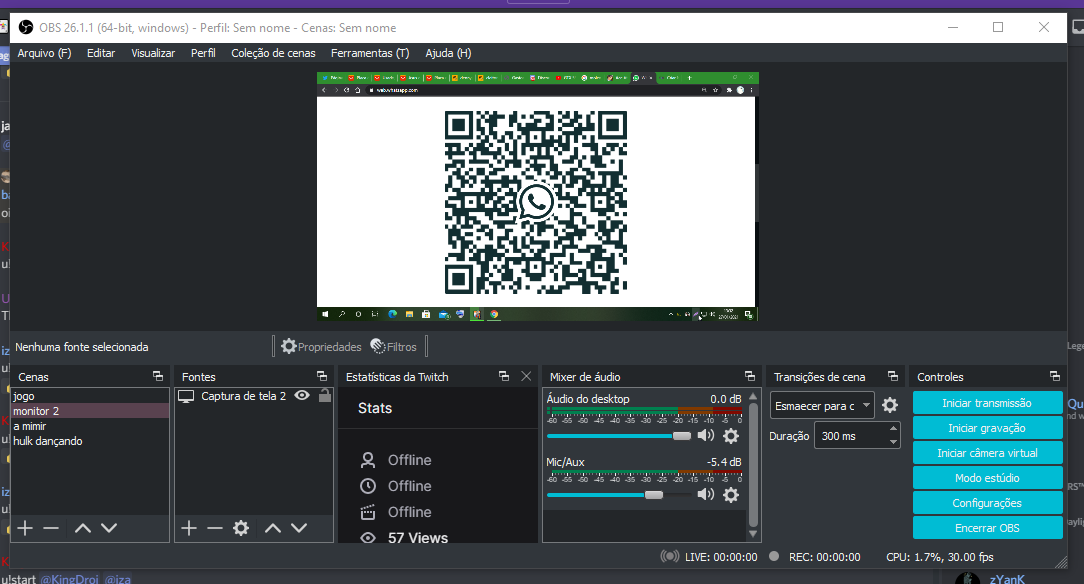Screen dimensions: 1084x584
Task: Remove the selected scene with the minus icon
Action: tap(51, 528)
